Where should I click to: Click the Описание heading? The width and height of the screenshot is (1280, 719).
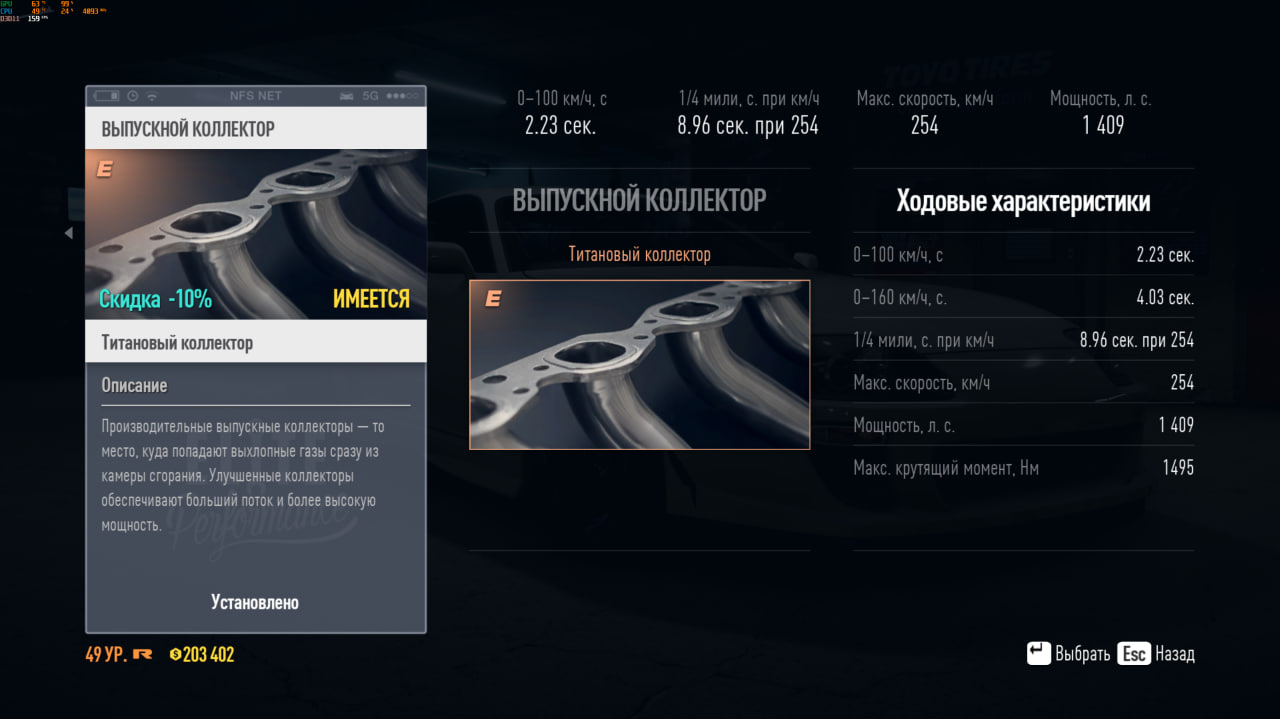tap(134, 385)
